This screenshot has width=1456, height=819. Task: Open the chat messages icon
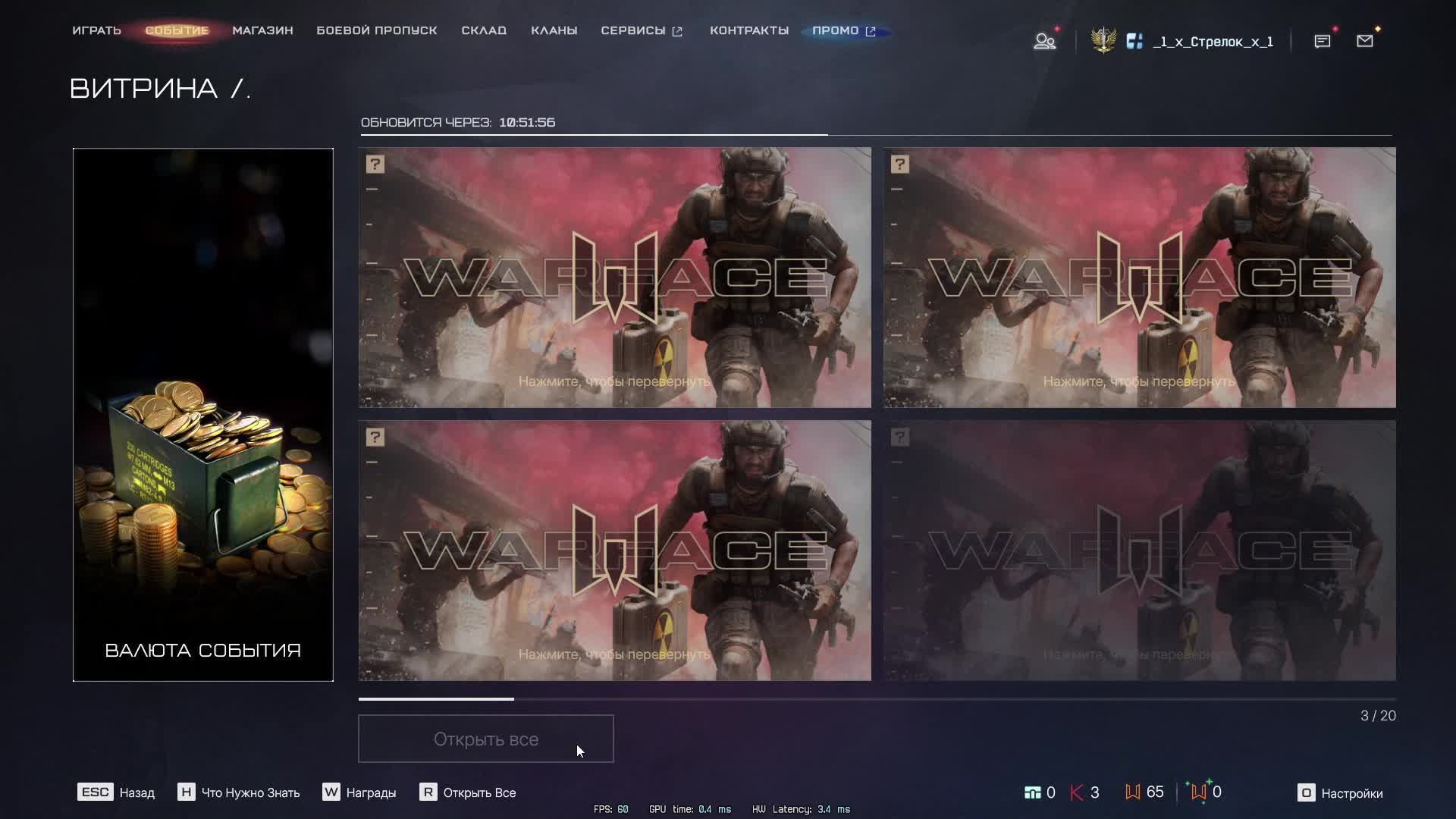pos(1323,41)
